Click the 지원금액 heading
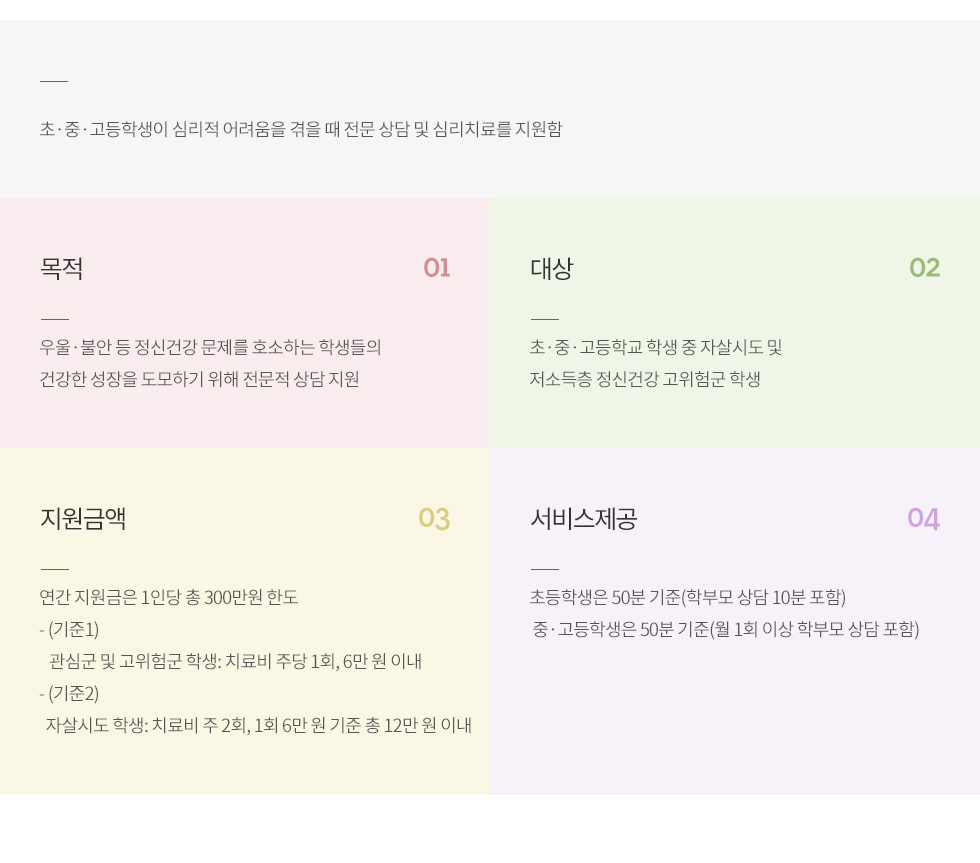 pyautogui.click(x=83, y=519)
